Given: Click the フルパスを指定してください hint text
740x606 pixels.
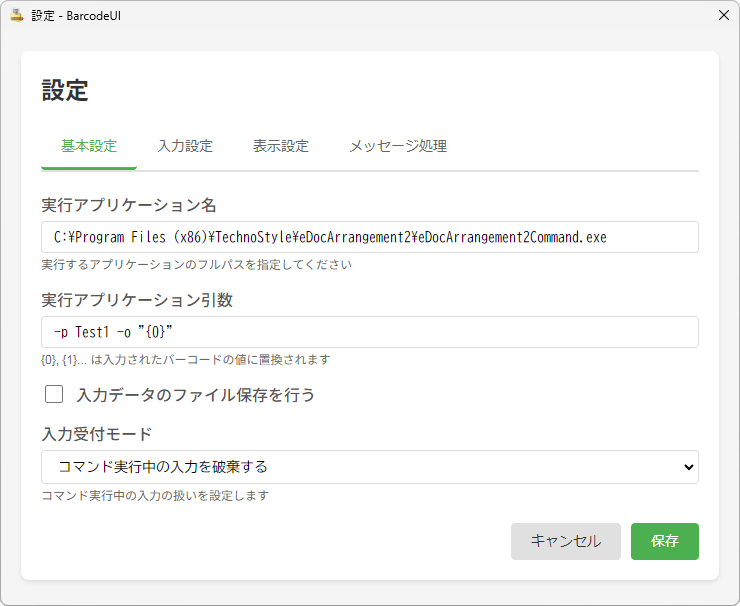Looking at the screenshot, I should (196, 265).
